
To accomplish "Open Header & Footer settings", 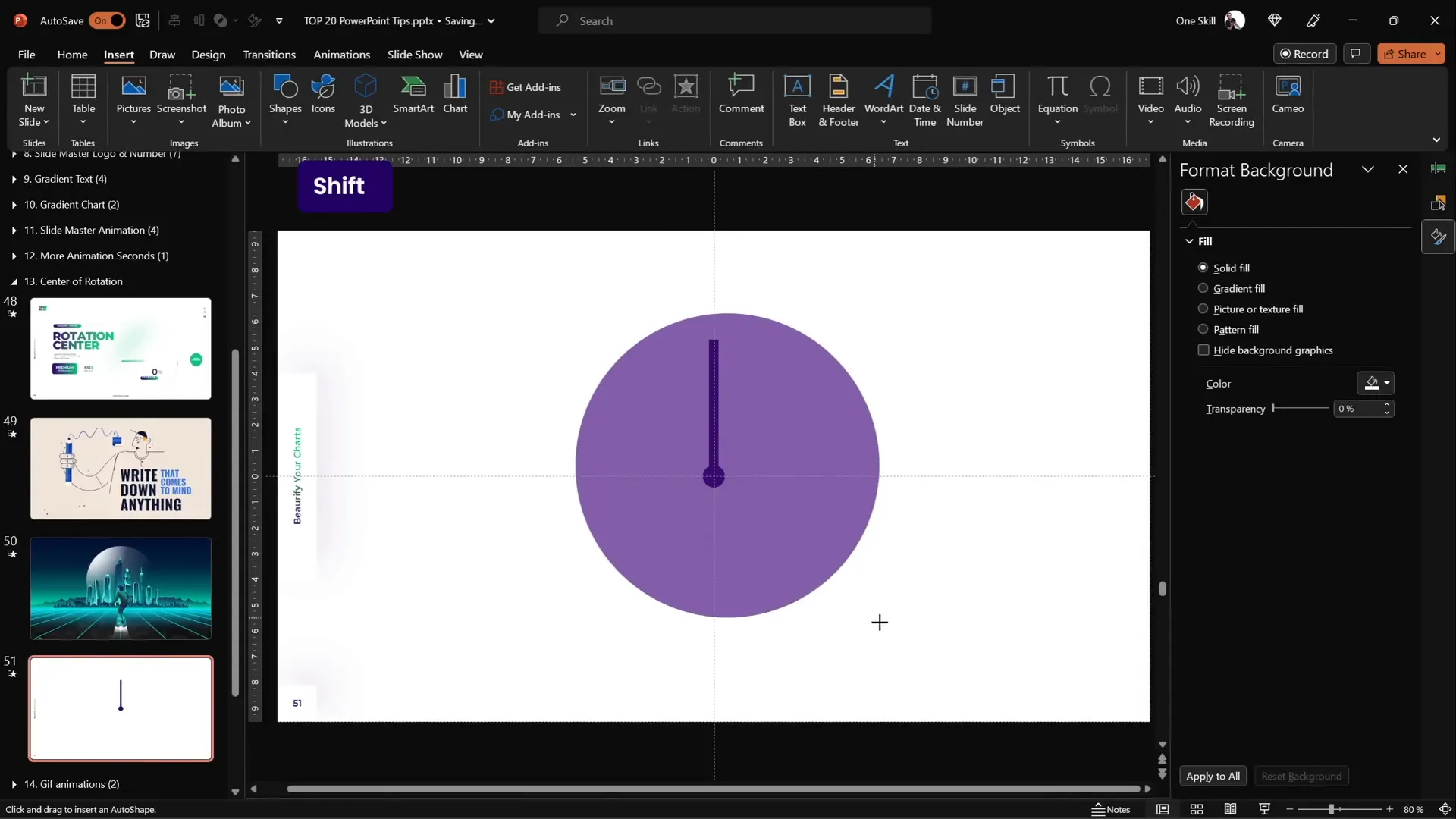I will pyautogui.click(x=839, y=101).
